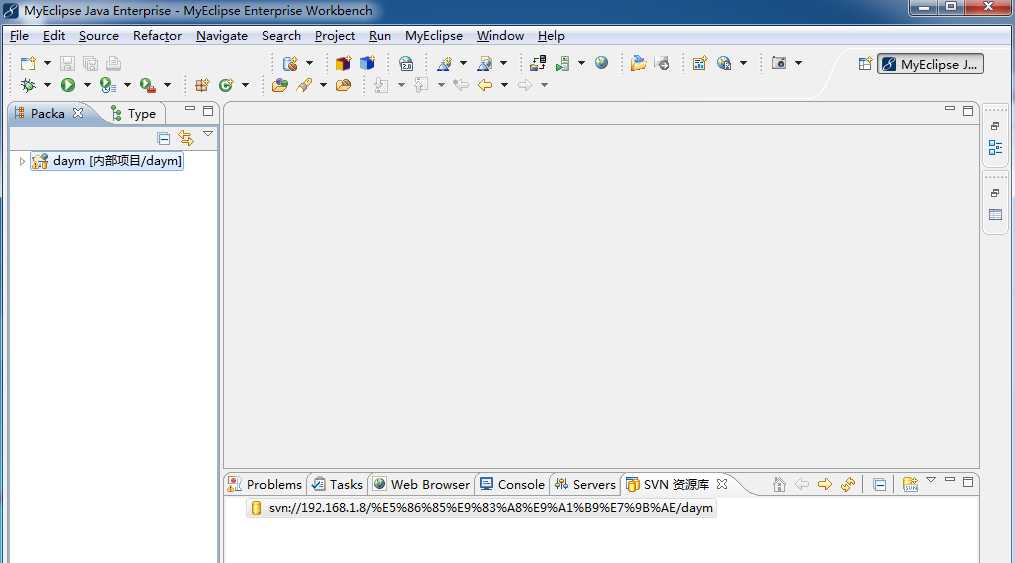Switch to the Type hierarchy tab

coord(134,114)
